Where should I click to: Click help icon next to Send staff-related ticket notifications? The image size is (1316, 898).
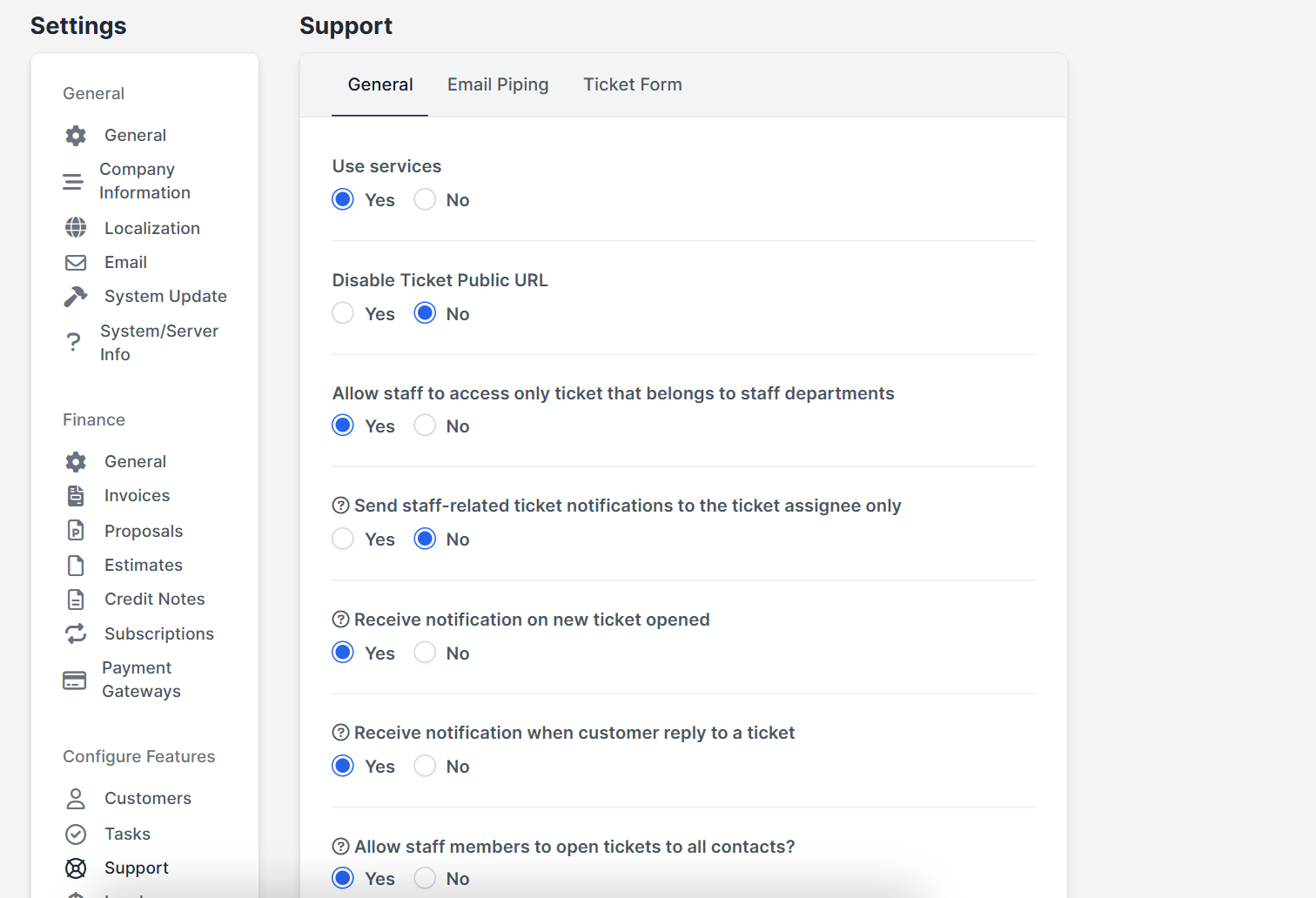tap(341, 506)
